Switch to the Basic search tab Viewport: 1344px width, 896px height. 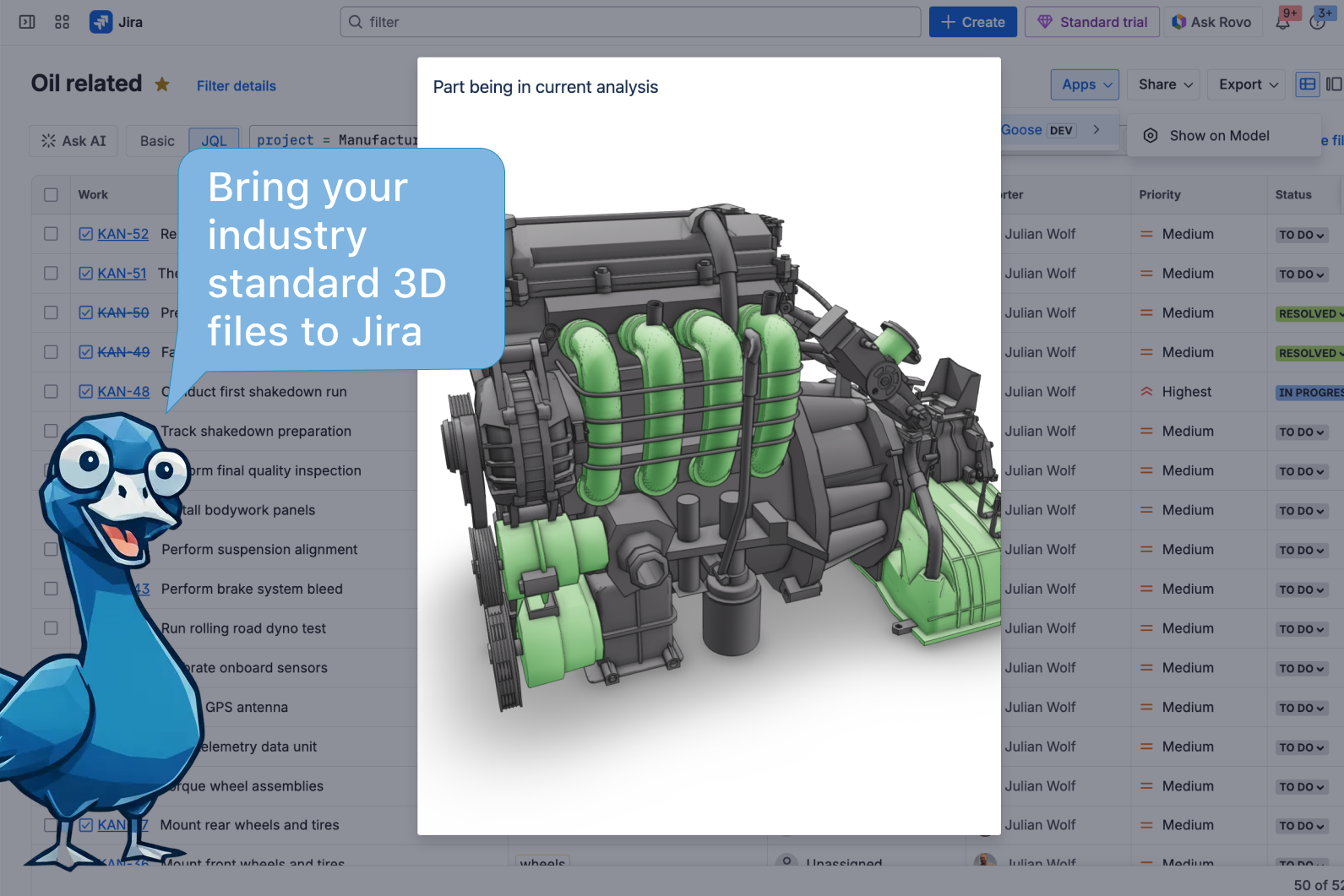point(157,141)
